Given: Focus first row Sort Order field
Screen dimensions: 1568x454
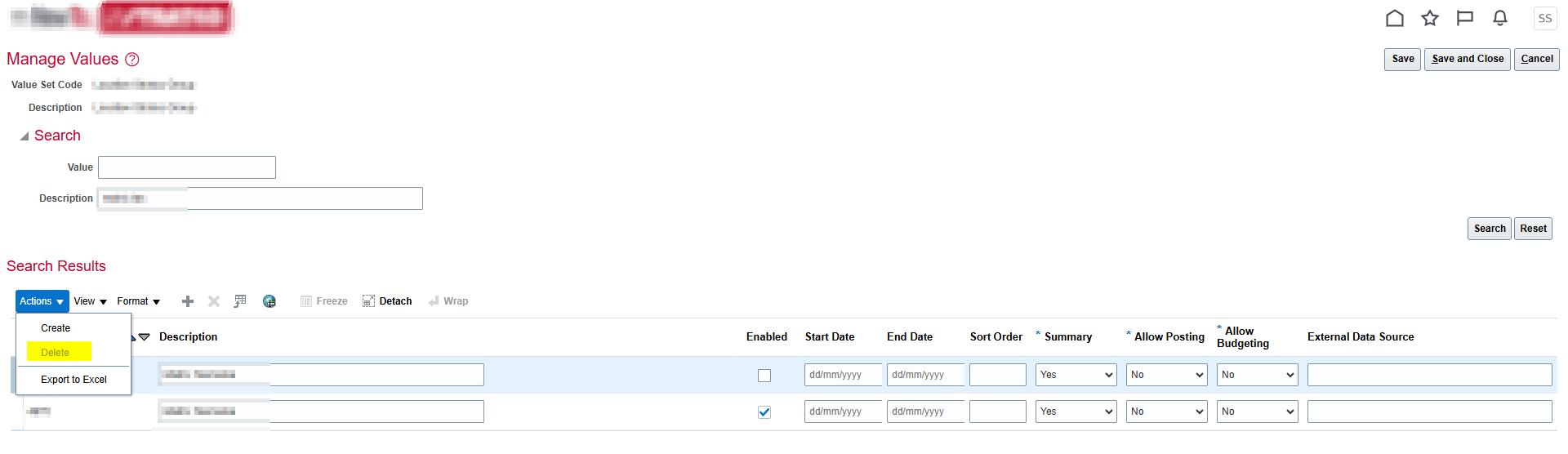Looking at the screenshot, I should (x=998, y=375).
